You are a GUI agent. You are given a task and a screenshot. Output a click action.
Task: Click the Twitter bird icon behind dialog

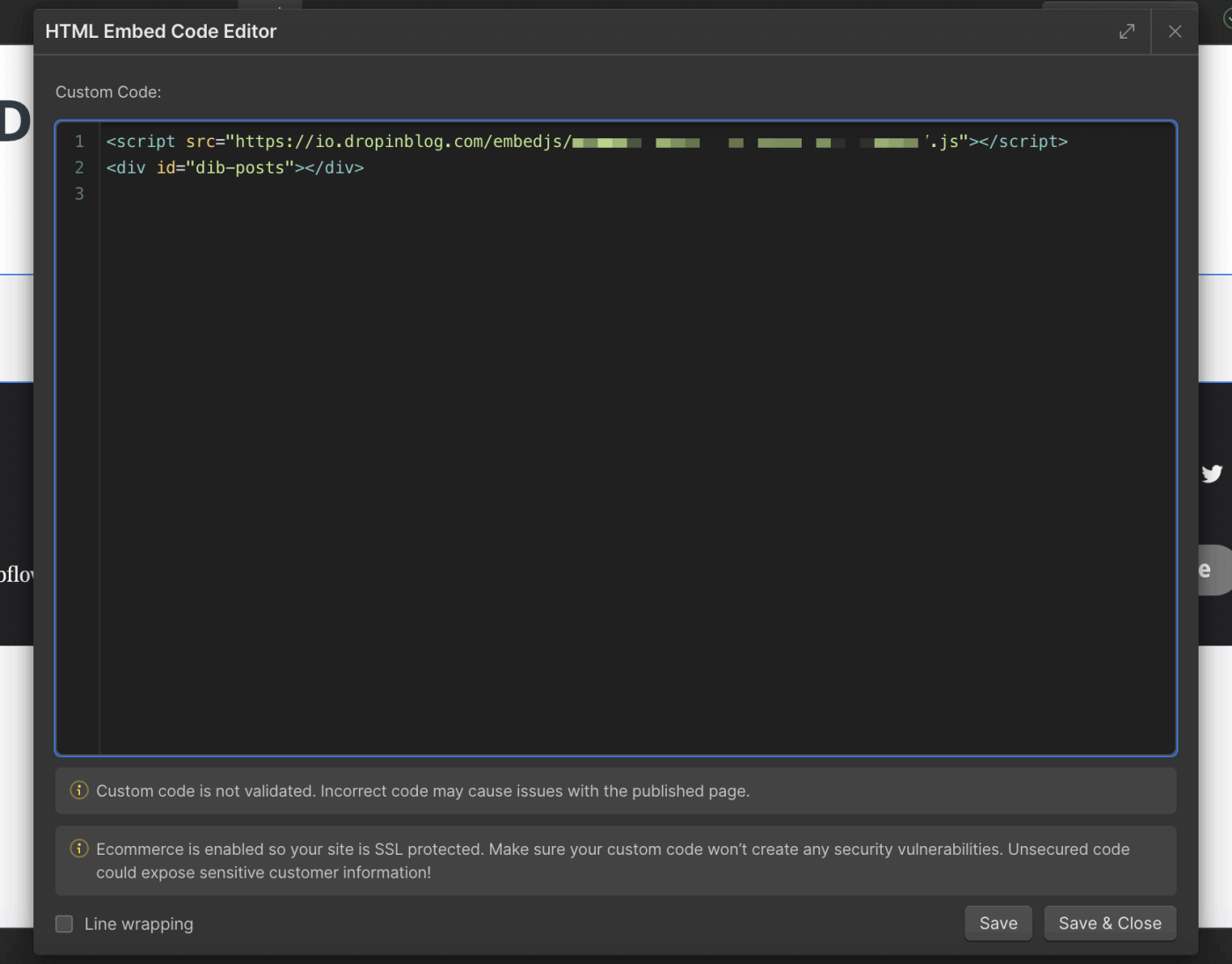[x=1213, y=474]
